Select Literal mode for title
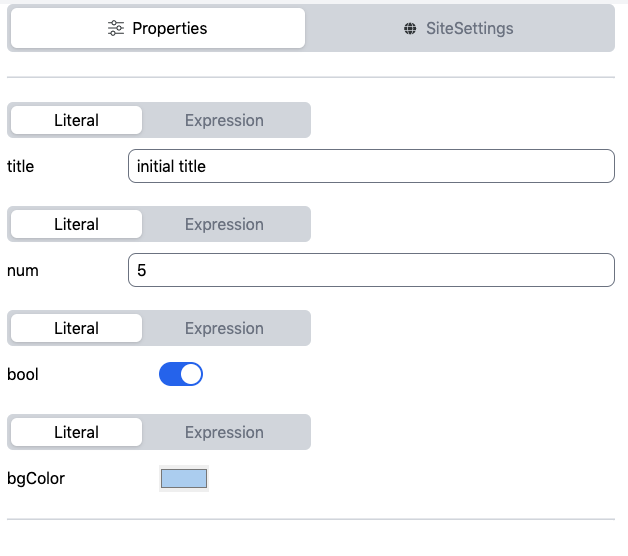628x556 pixels. 76,120
